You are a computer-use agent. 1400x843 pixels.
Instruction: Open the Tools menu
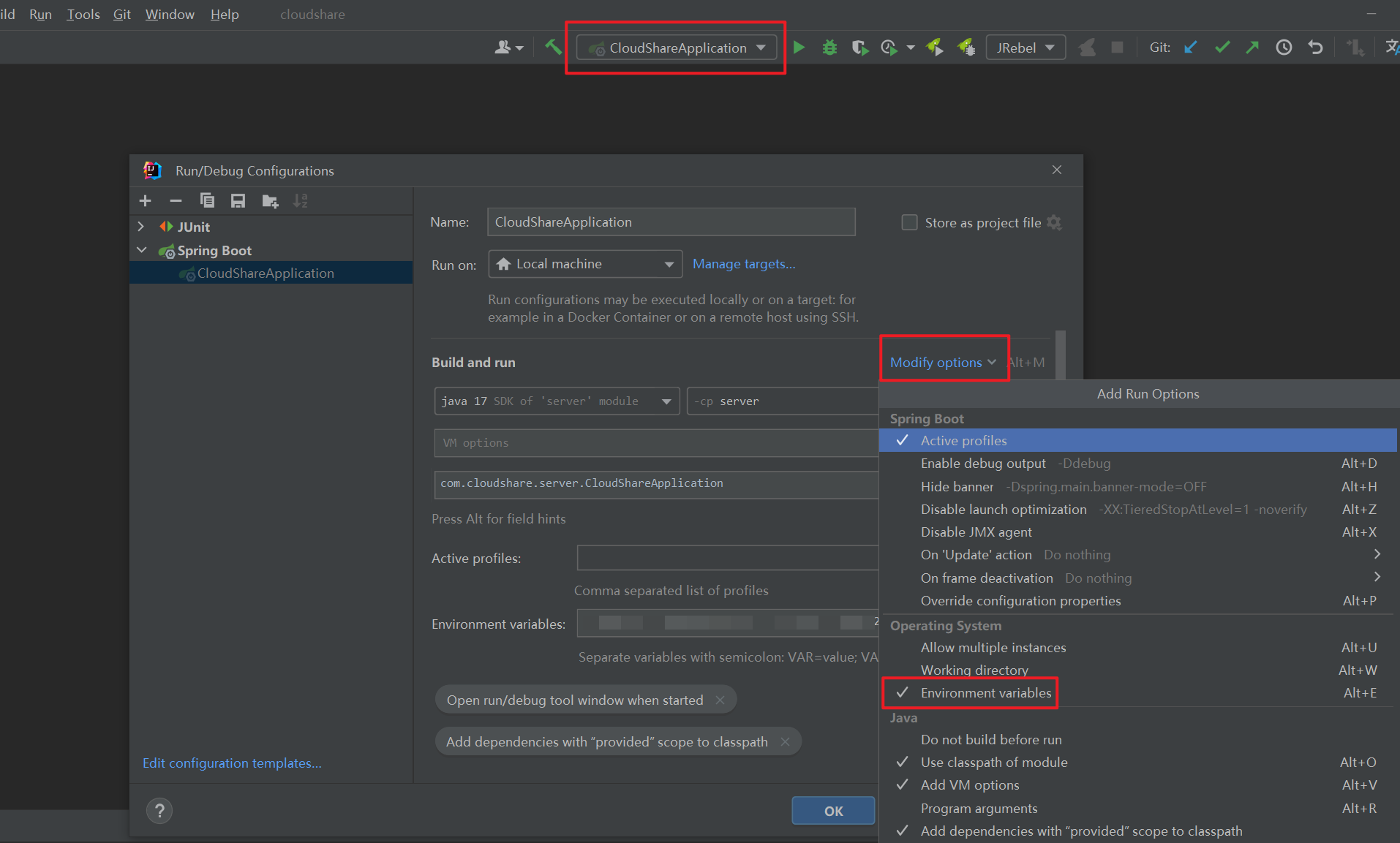click(83, 14)
